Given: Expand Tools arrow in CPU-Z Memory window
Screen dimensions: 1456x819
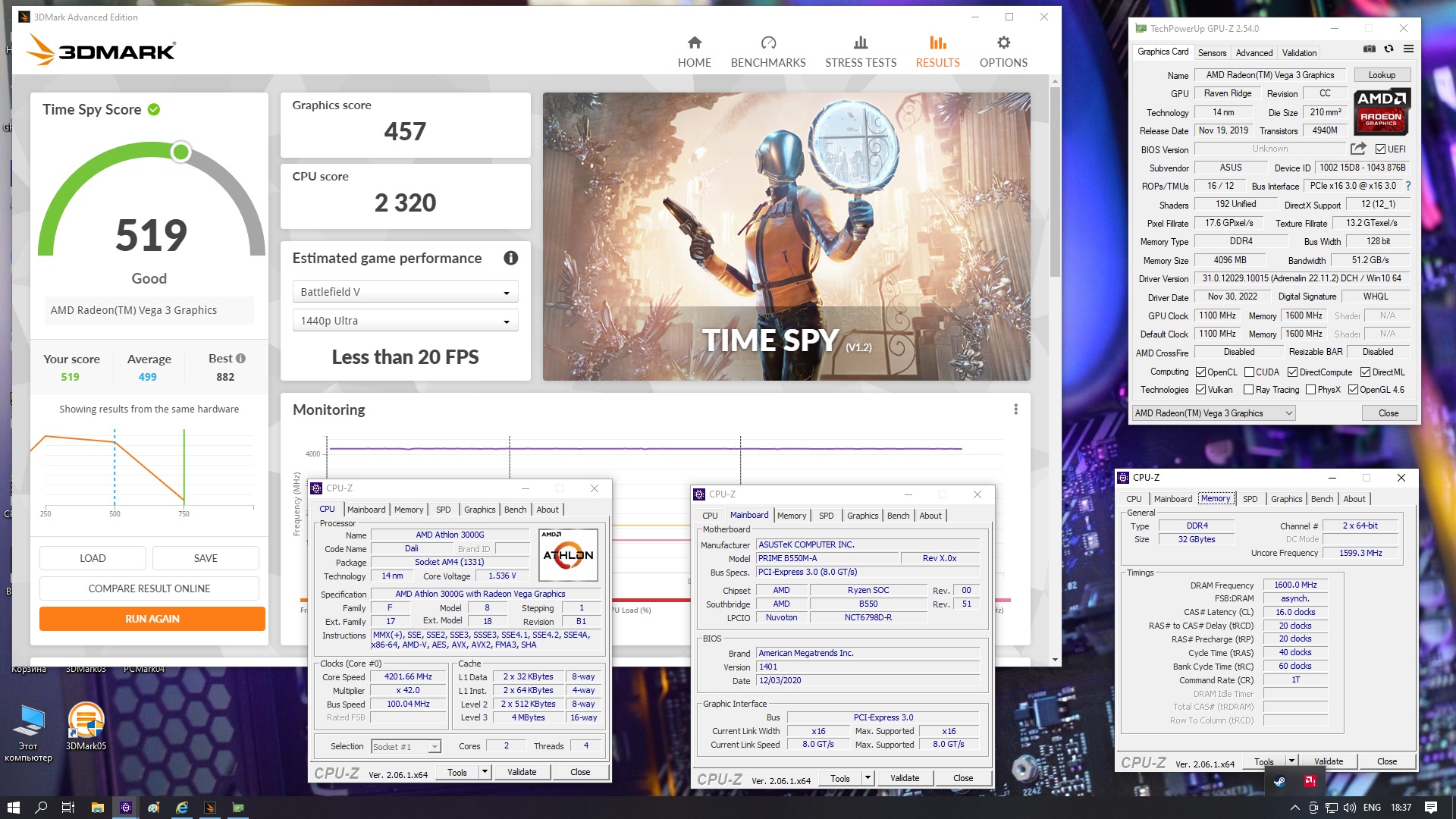Looking at the screenshot, I should [1291, 761].
